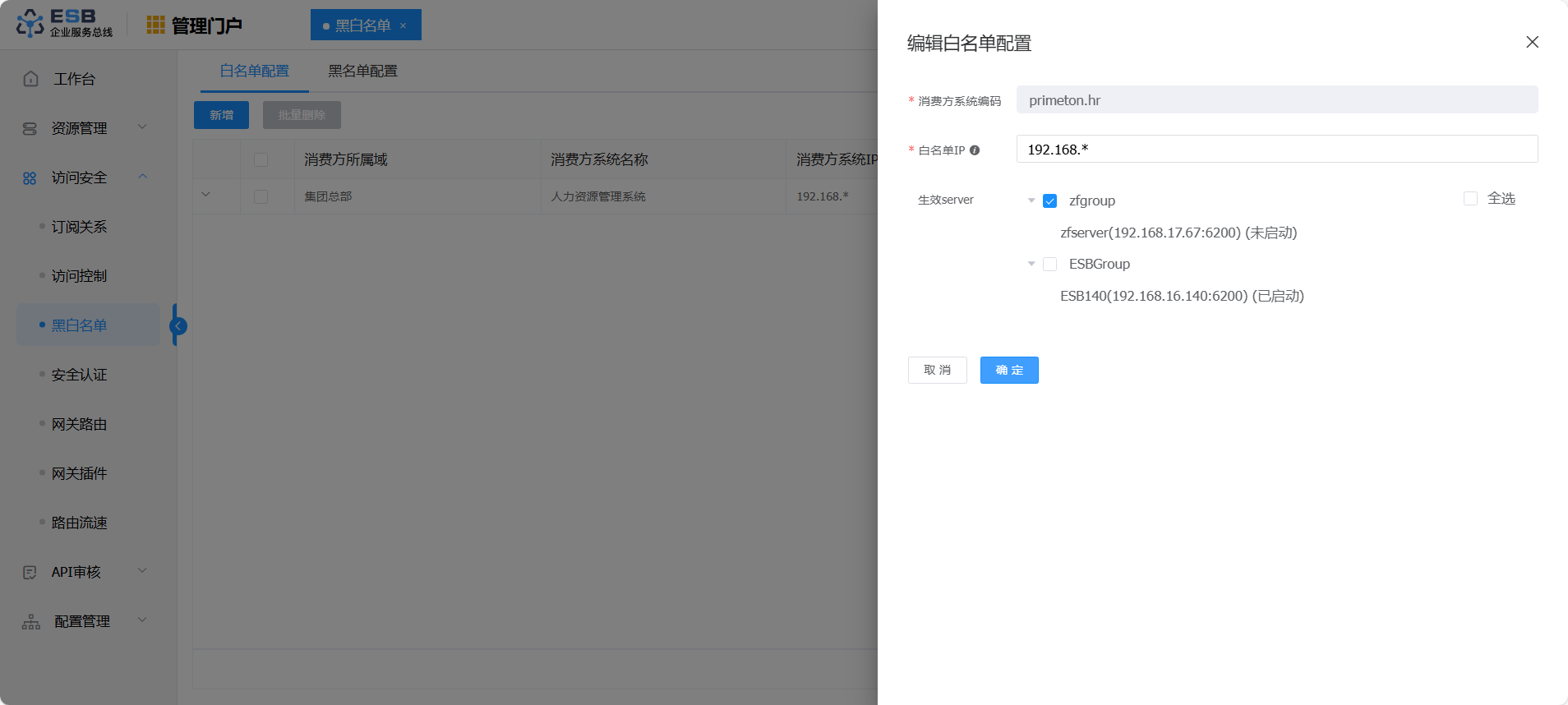
Task: Collapse the sidebar with the arrow handle
Action: point(178,326)
